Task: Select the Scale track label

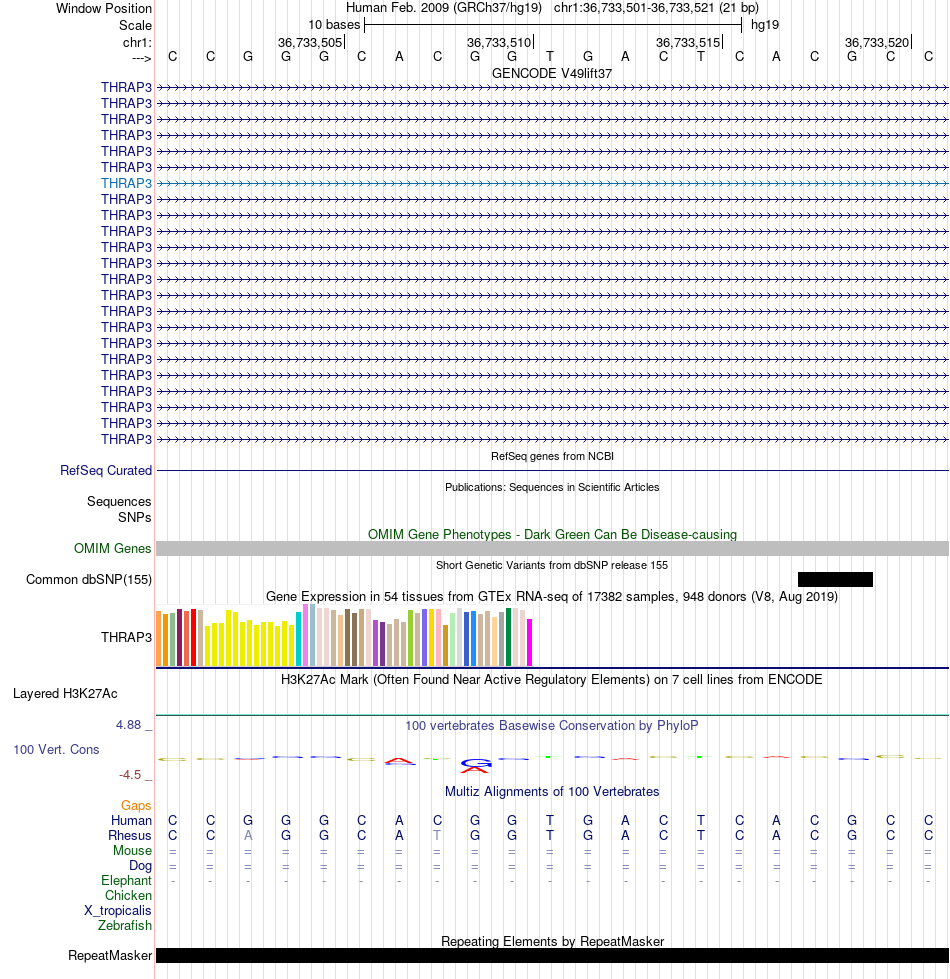Action: (x=135, y=26)
